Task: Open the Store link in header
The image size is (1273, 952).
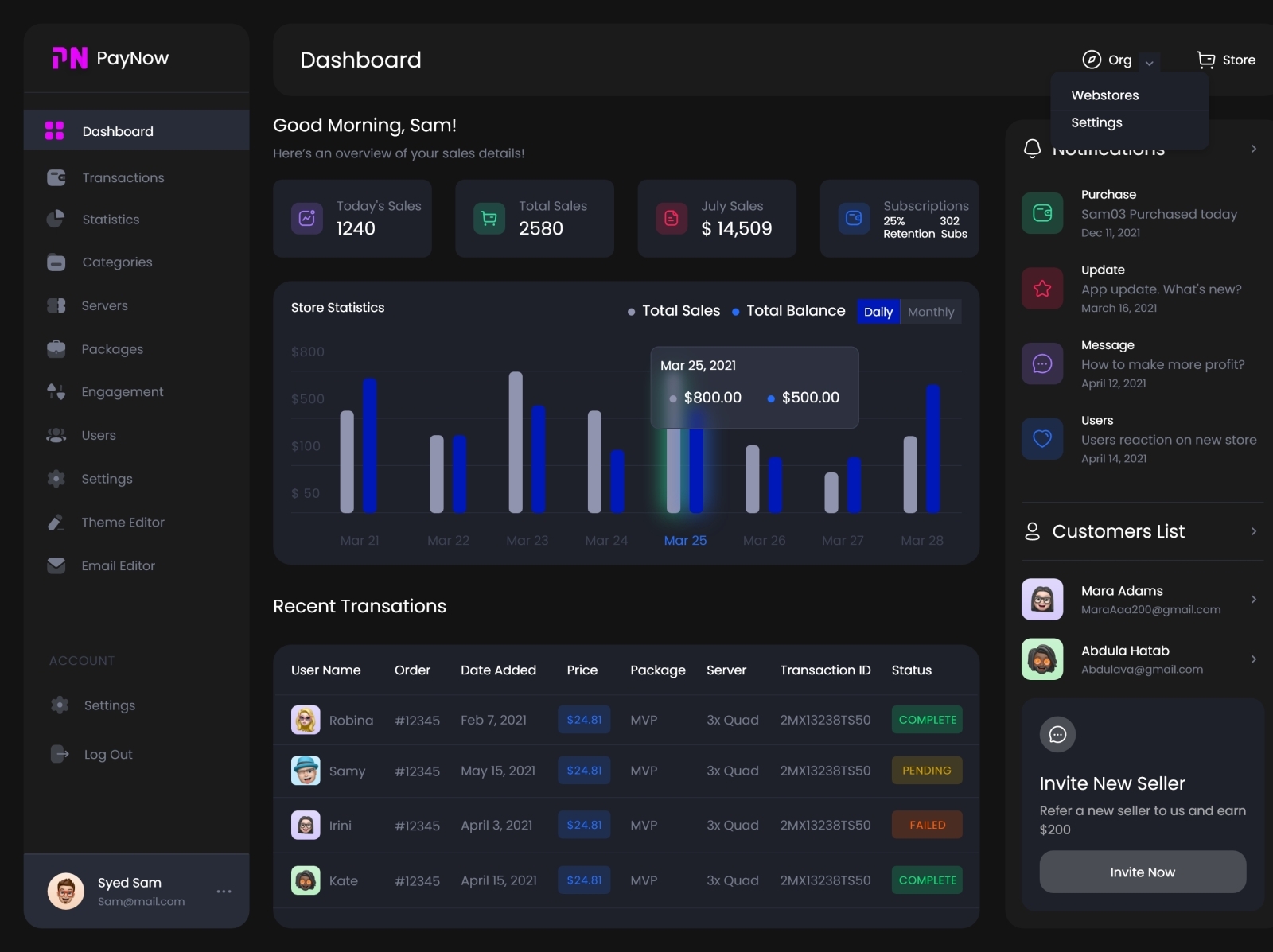Action: (1226, 60)
